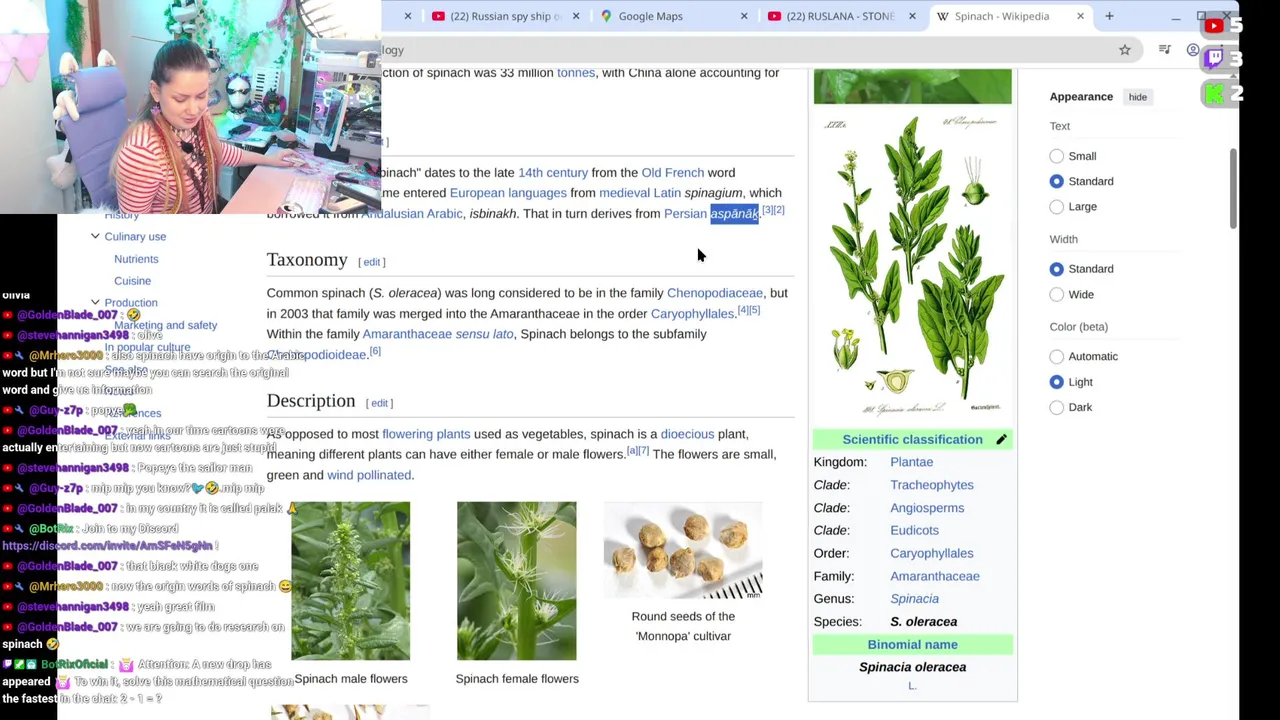Viewport: 1280px width, 720px height.
Task: Open the flowering plants link
Action: coord(426,434)
